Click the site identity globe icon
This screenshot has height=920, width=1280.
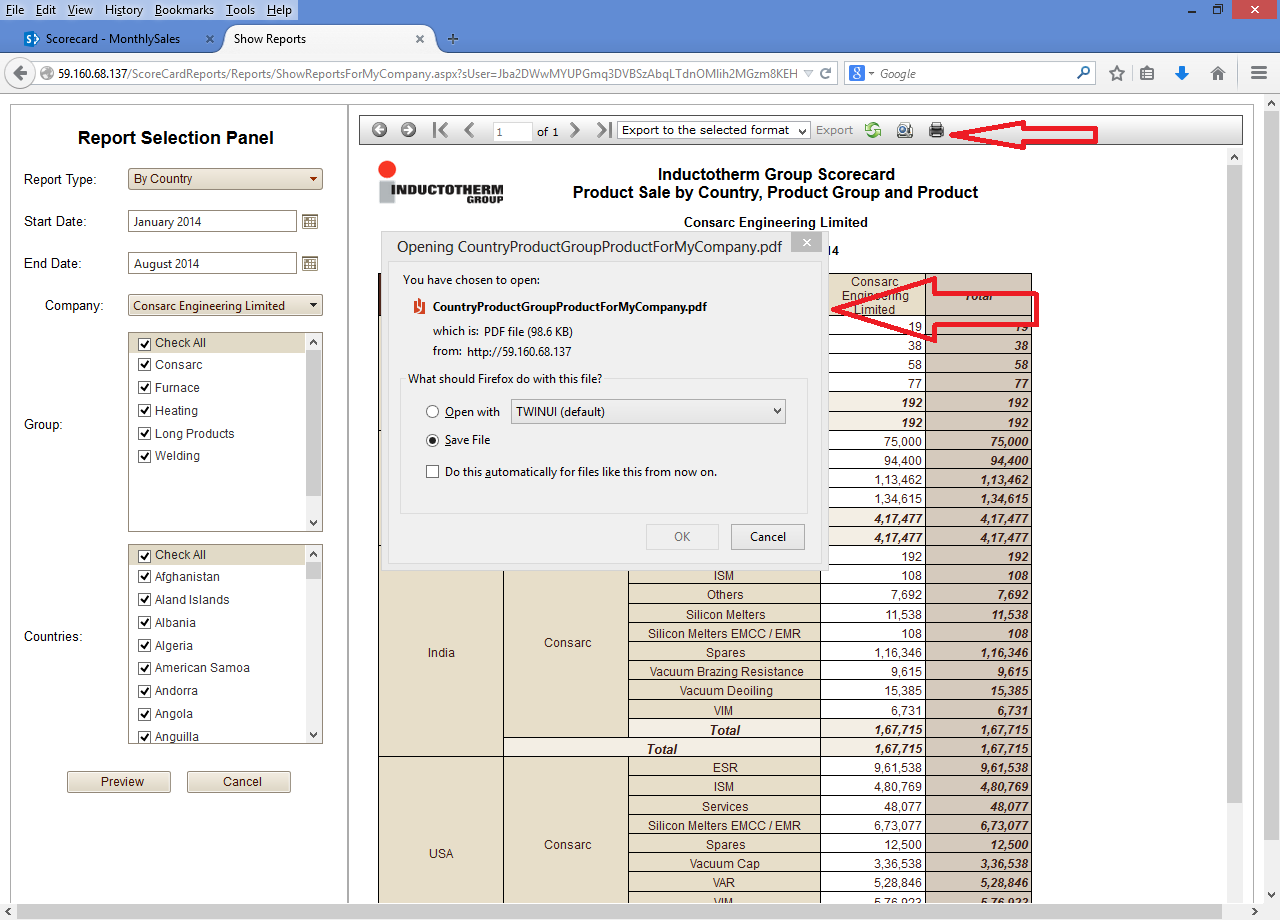tap(46, 73)
